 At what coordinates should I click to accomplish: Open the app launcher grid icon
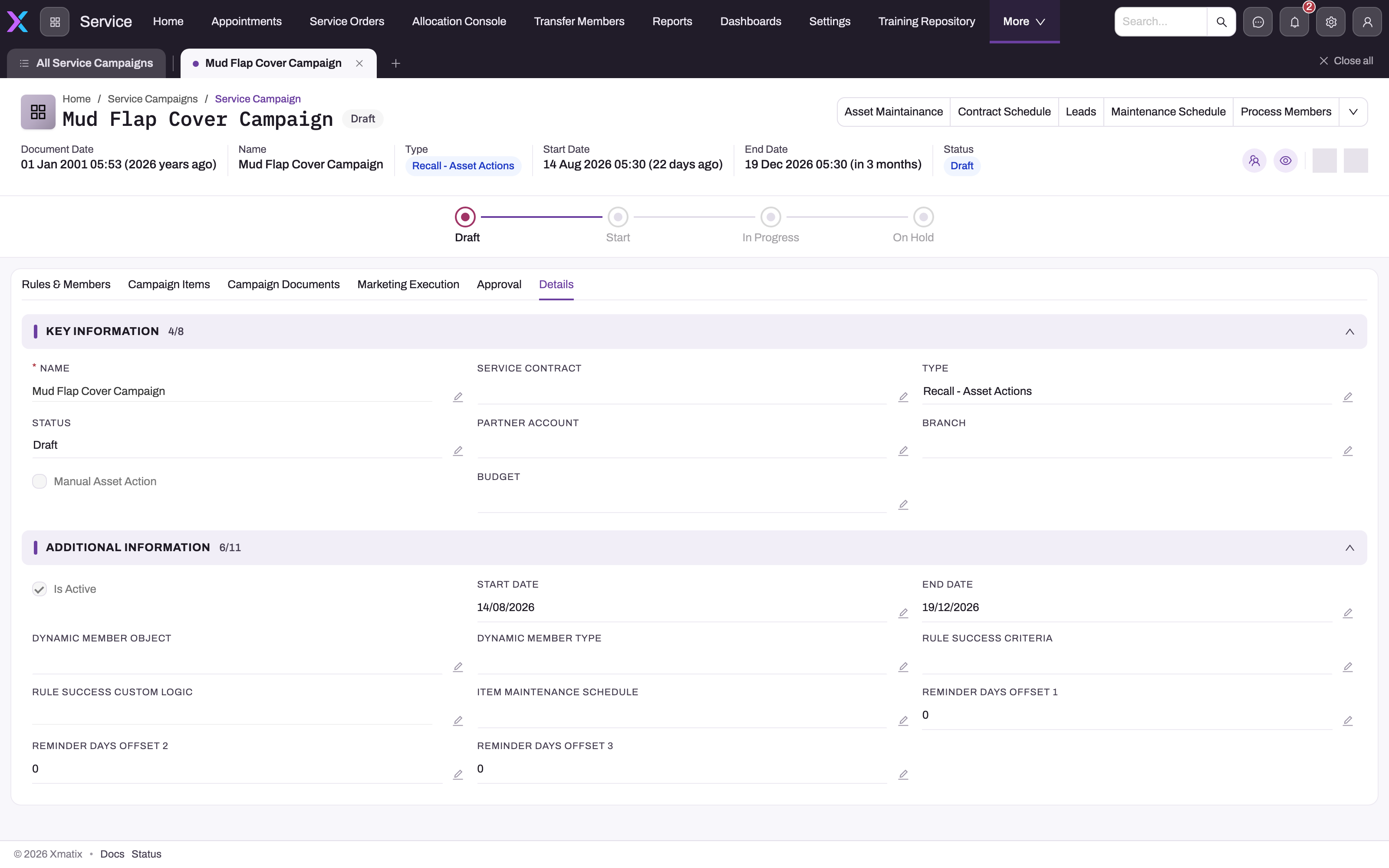pyautogui.click(x=55, y=22)
